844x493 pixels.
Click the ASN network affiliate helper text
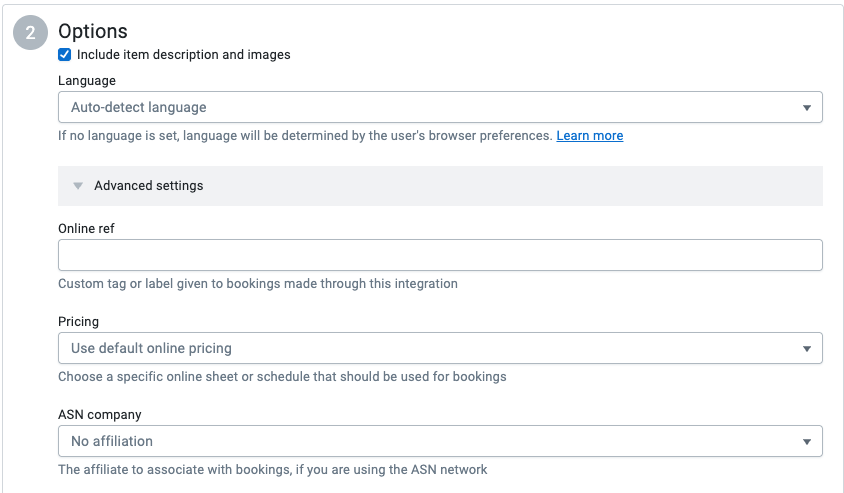272,469
